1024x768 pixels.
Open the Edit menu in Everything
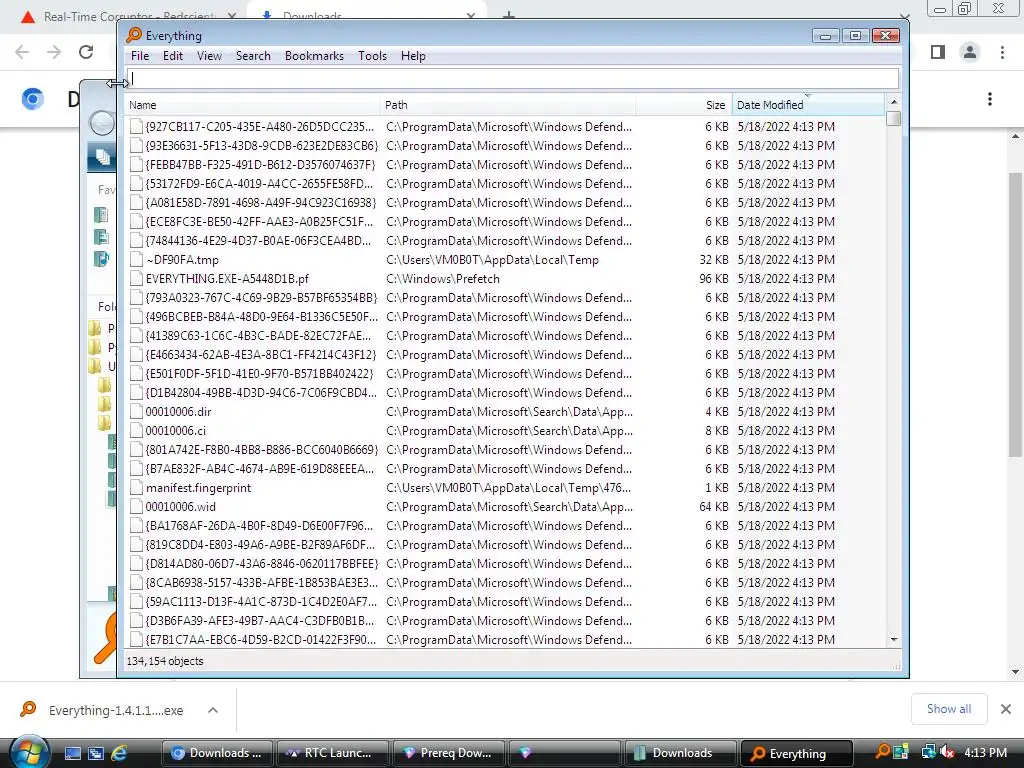(x=172, y=56)
